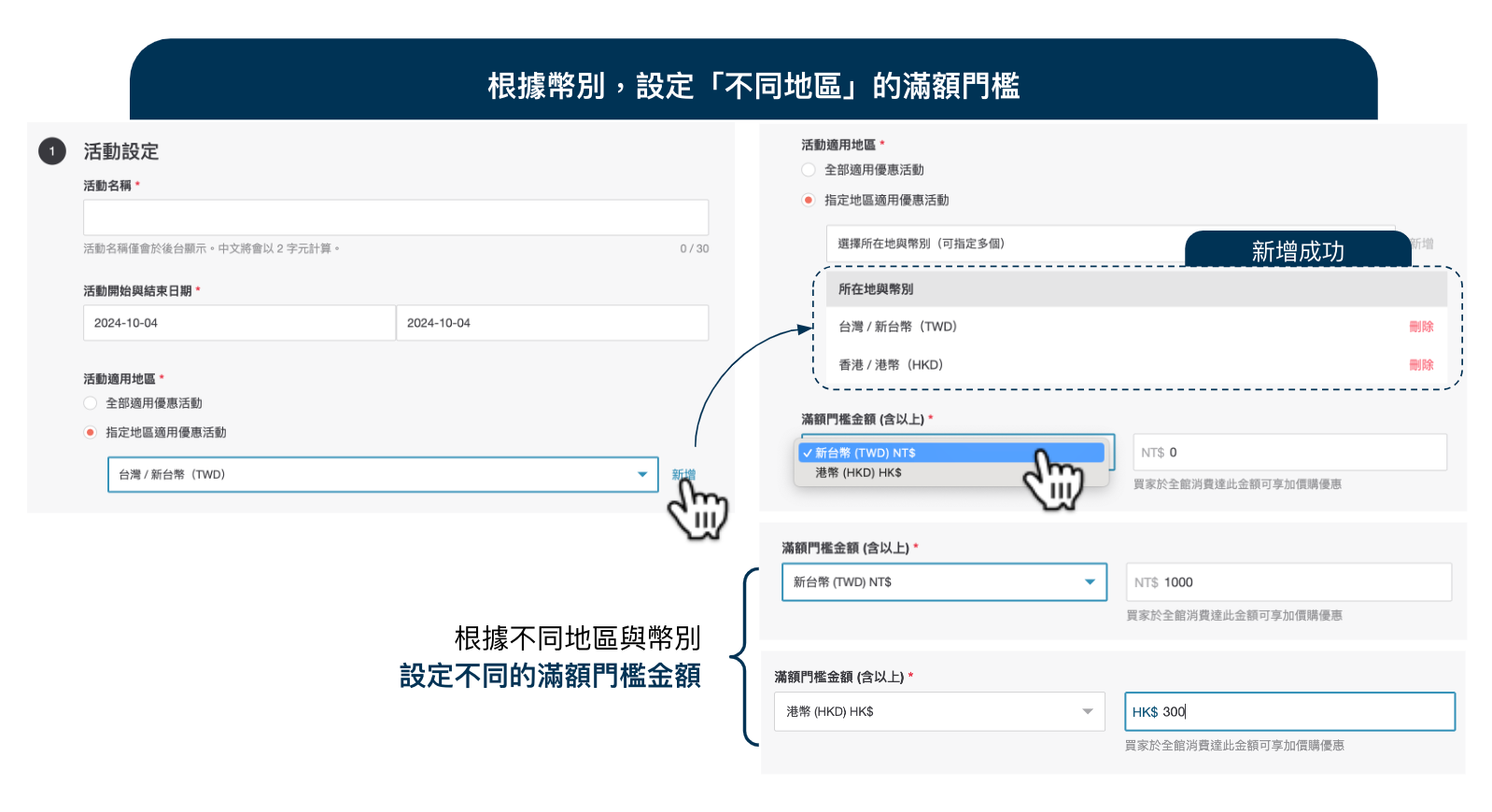Screen dimensions: 1492x812
Task: Choose 港幣 (HKD) HK$ in currency list
Action: 950,473
